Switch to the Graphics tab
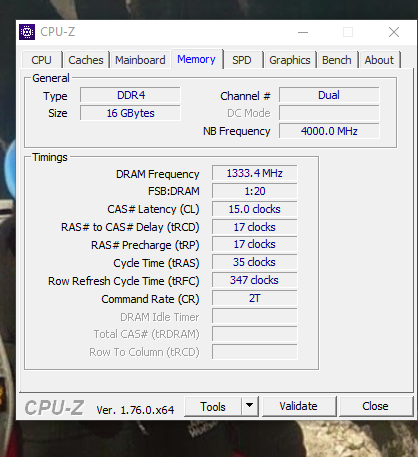The height and width of the screenshot is (457, 418). pos(290,60)
